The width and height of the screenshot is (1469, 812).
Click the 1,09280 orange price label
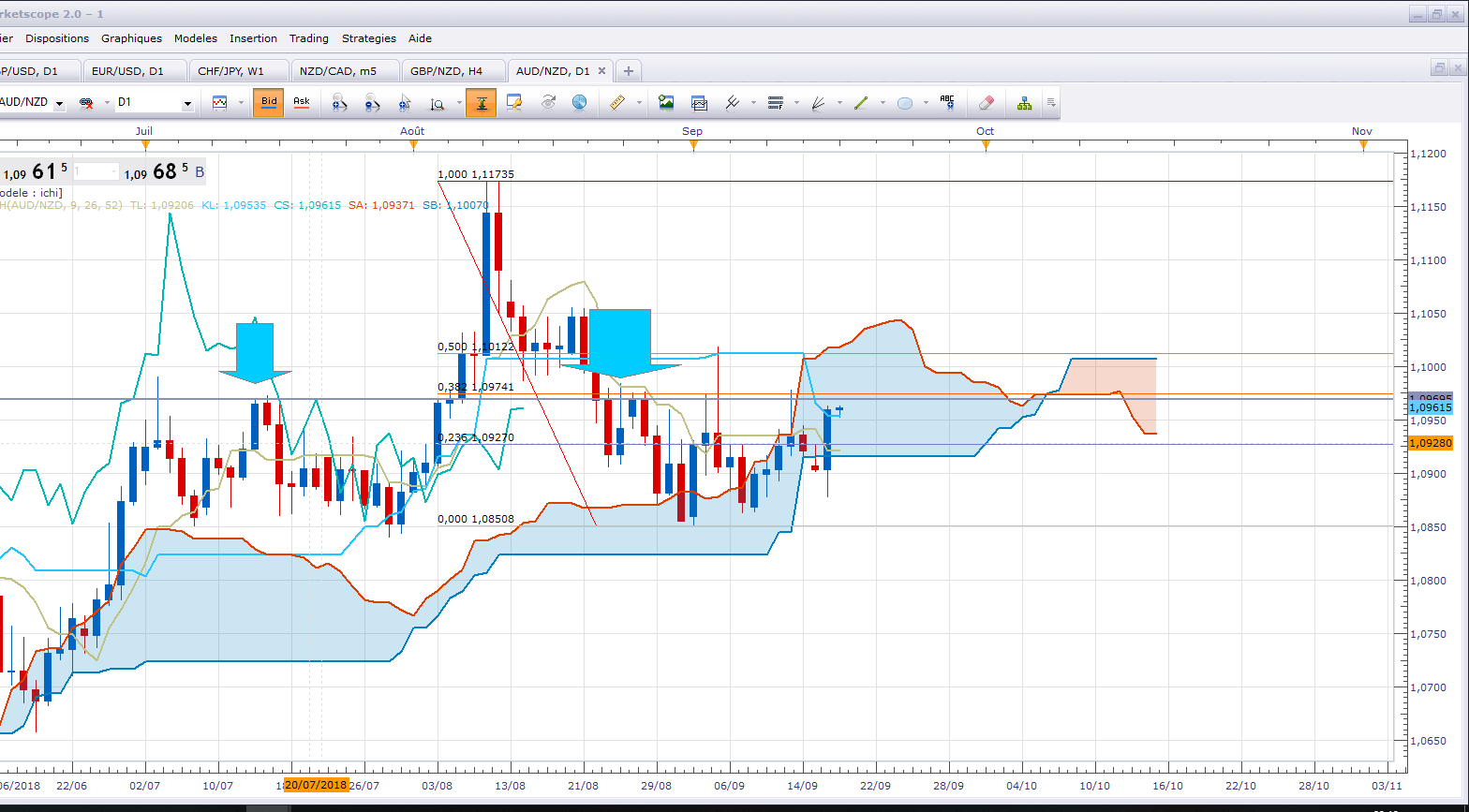[1430, 443]
